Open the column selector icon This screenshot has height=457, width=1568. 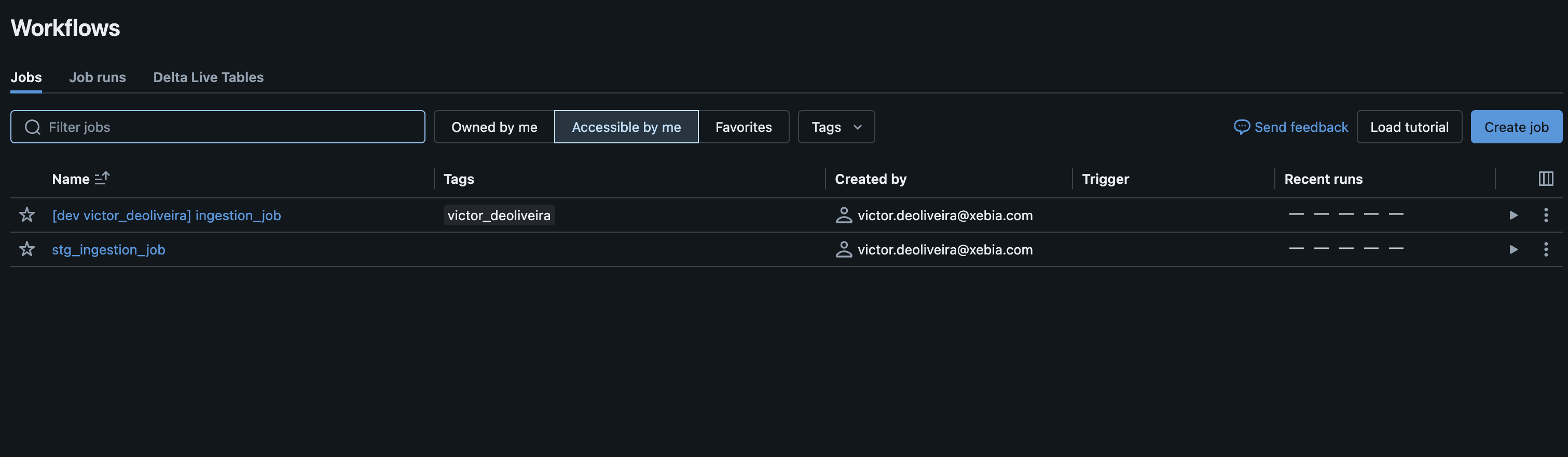coord(1546,179)
